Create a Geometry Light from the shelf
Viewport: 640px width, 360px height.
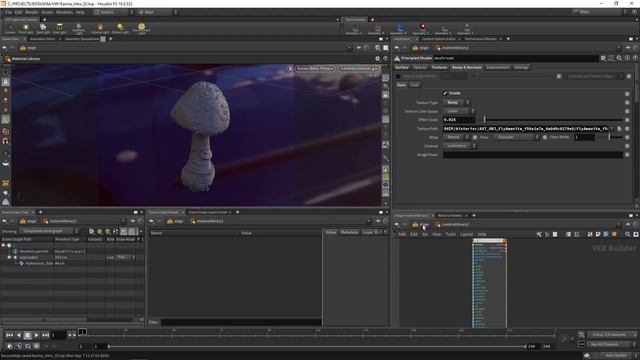pyautogui.click(x=79, y=29)
